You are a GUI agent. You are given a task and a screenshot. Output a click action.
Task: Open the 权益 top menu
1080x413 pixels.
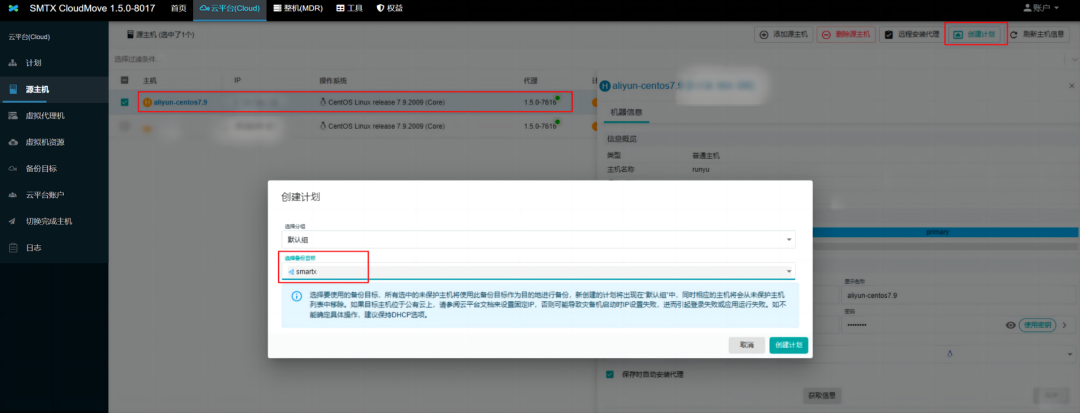pyautogui.click(x=390, y=8)
